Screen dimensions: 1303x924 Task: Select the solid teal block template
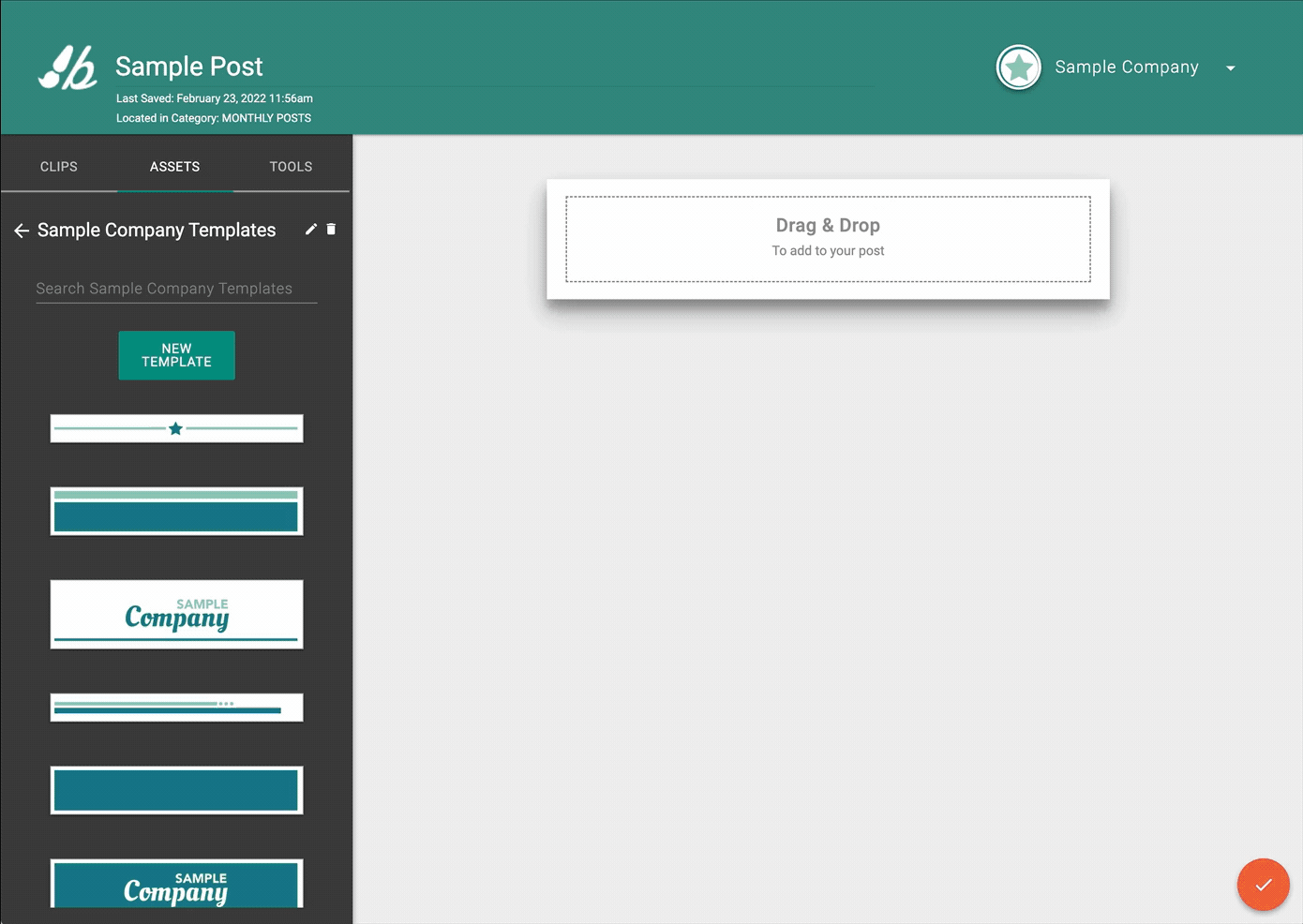pyautogui.click(x=176, y=791)
